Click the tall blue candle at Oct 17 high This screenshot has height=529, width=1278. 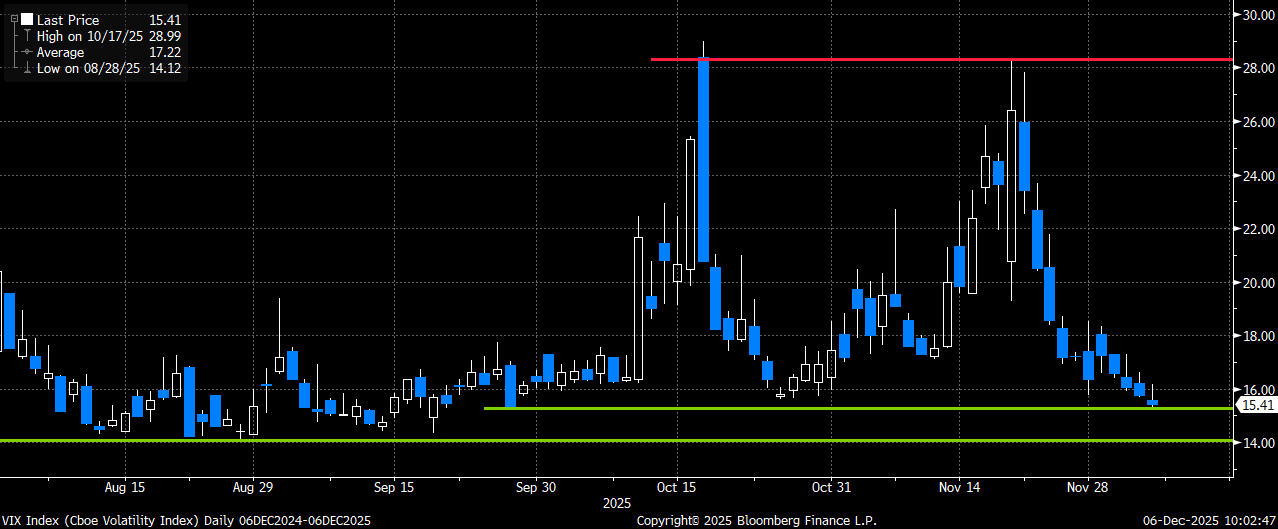pos(704,160)
